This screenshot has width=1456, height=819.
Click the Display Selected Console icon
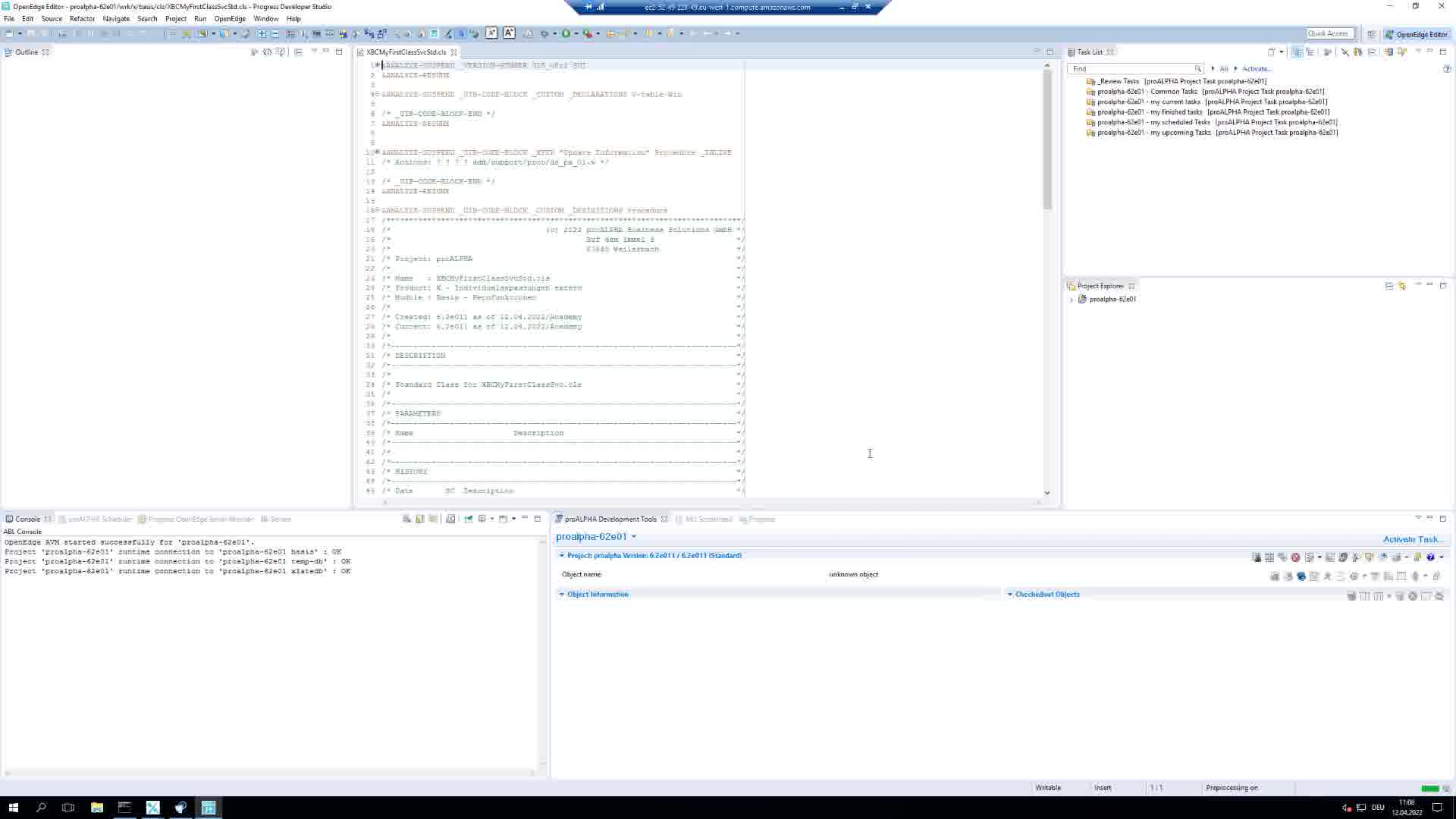pyautogui.click(x=482, y=519)
